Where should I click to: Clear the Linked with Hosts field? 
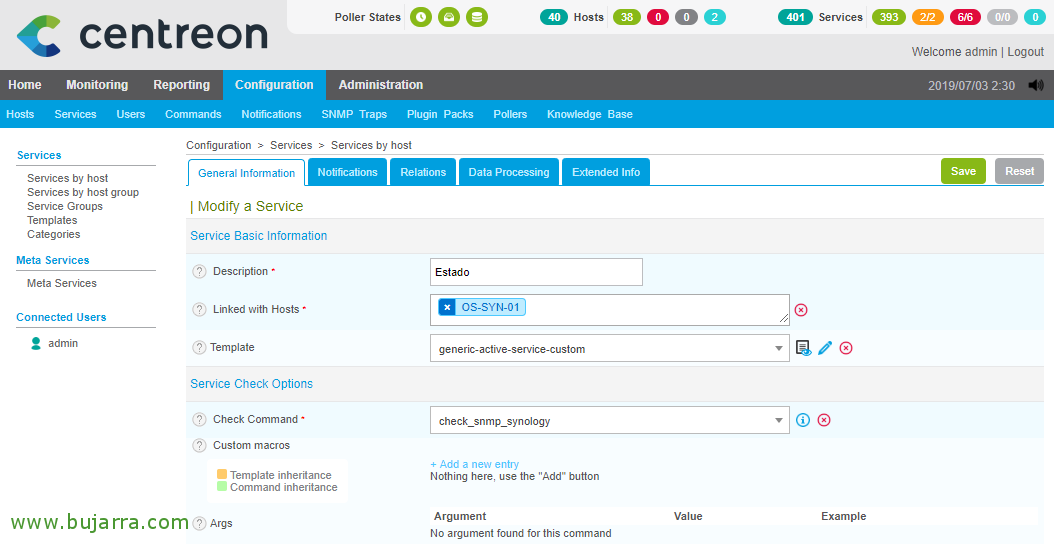[x=800, y=310]
